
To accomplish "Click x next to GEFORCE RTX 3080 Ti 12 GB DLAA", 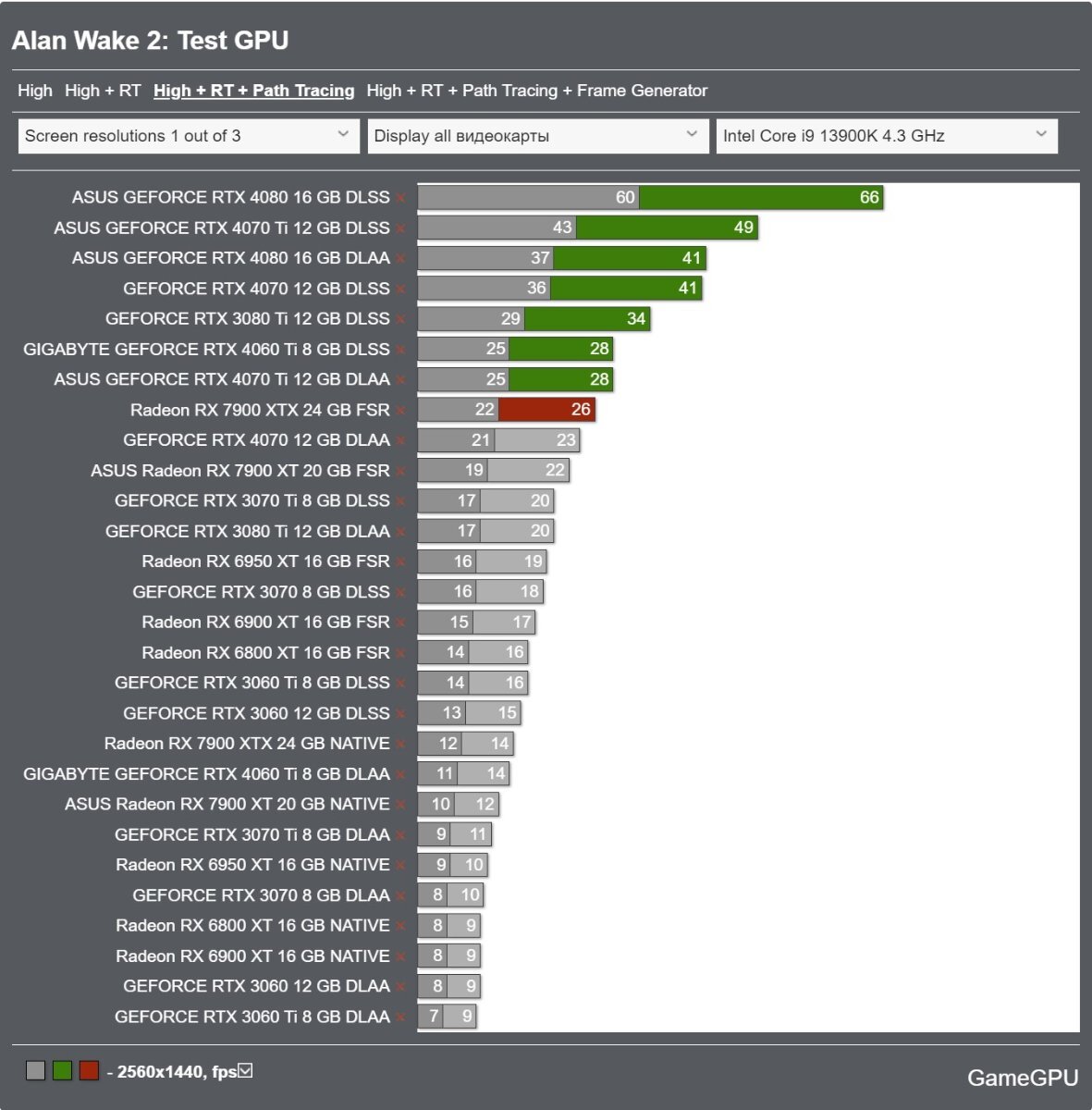I will coord(400,532).
